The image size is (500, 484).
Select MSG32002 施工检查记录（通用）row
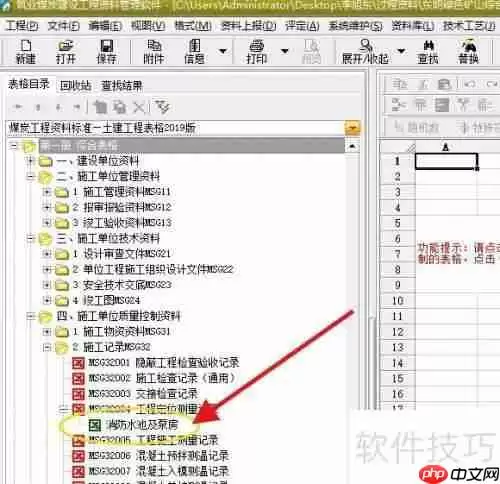[x=162, y=378]
